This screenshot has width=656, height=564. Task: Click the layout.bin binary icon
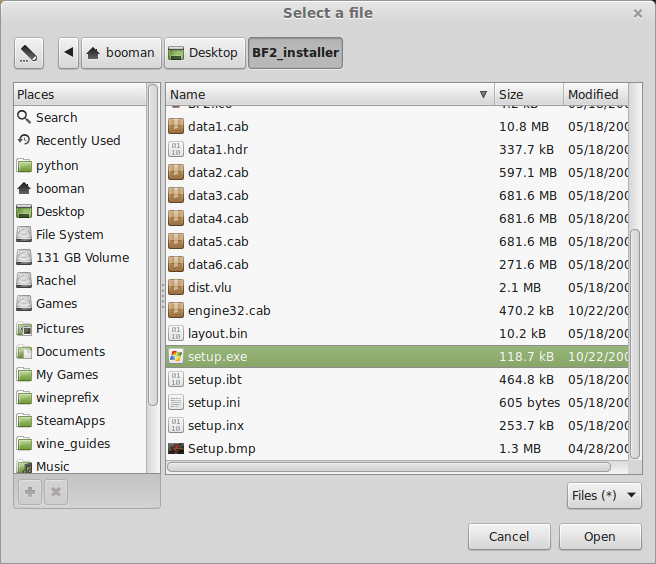(x=176, y=333)
